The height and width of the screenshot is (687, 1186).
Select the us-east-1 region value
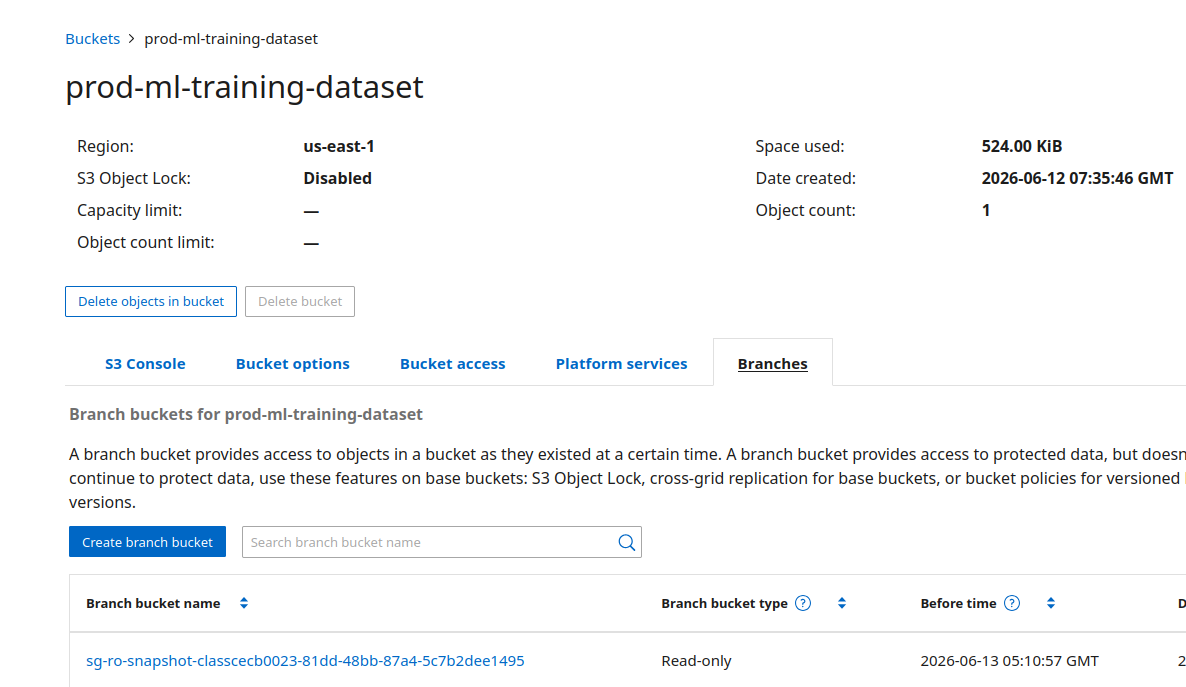tap(339, 146)
